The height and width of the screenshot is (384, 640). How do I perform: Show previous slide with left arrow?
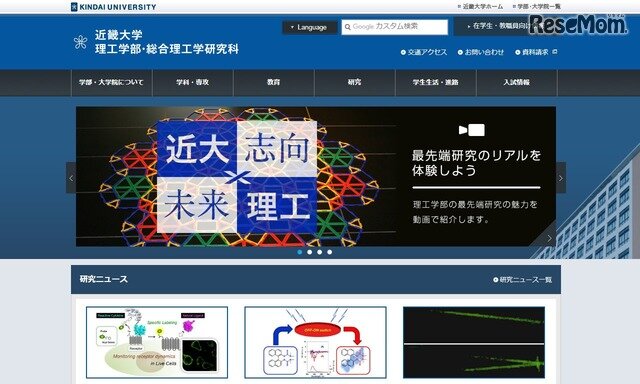pyautogui.click(x=71, y=178)
